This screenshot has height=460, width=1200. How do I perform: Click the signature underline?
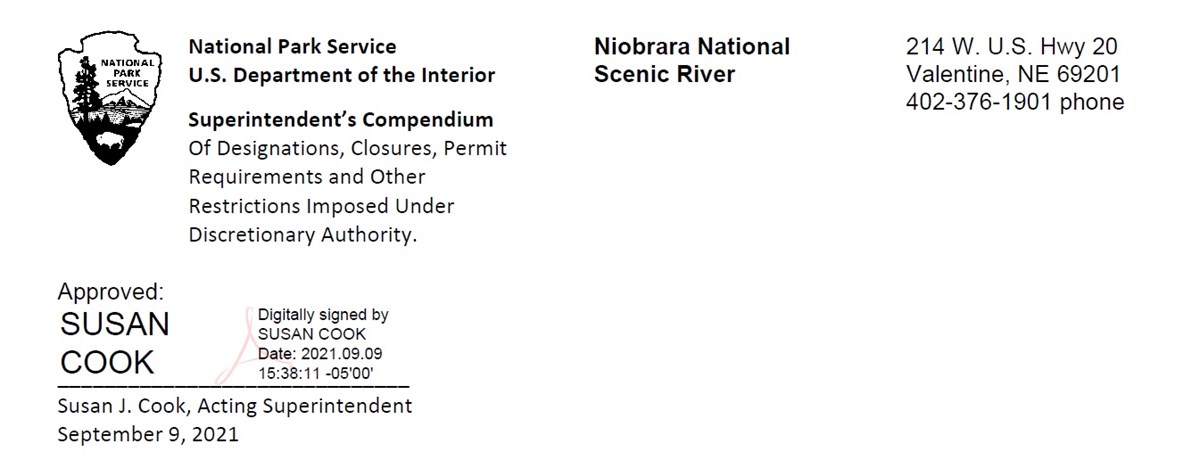coord(233,386)
